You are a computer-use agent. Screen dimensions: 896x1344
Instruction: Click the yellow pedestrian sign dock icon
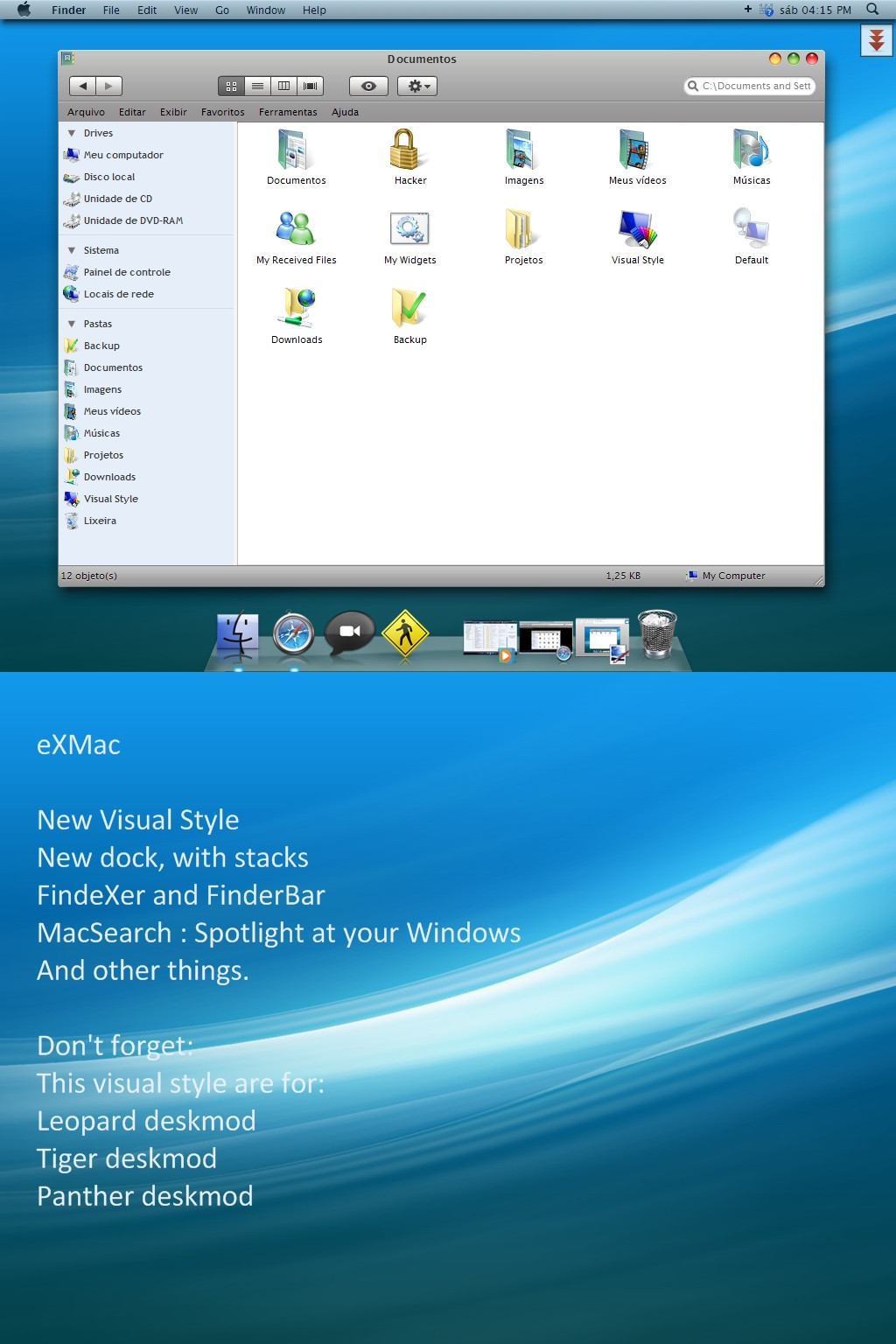tap(405, 633)
